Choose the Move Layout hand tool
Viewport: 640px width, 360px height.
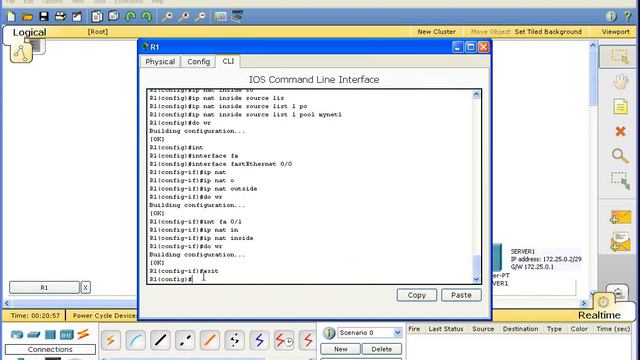[620, 82]
